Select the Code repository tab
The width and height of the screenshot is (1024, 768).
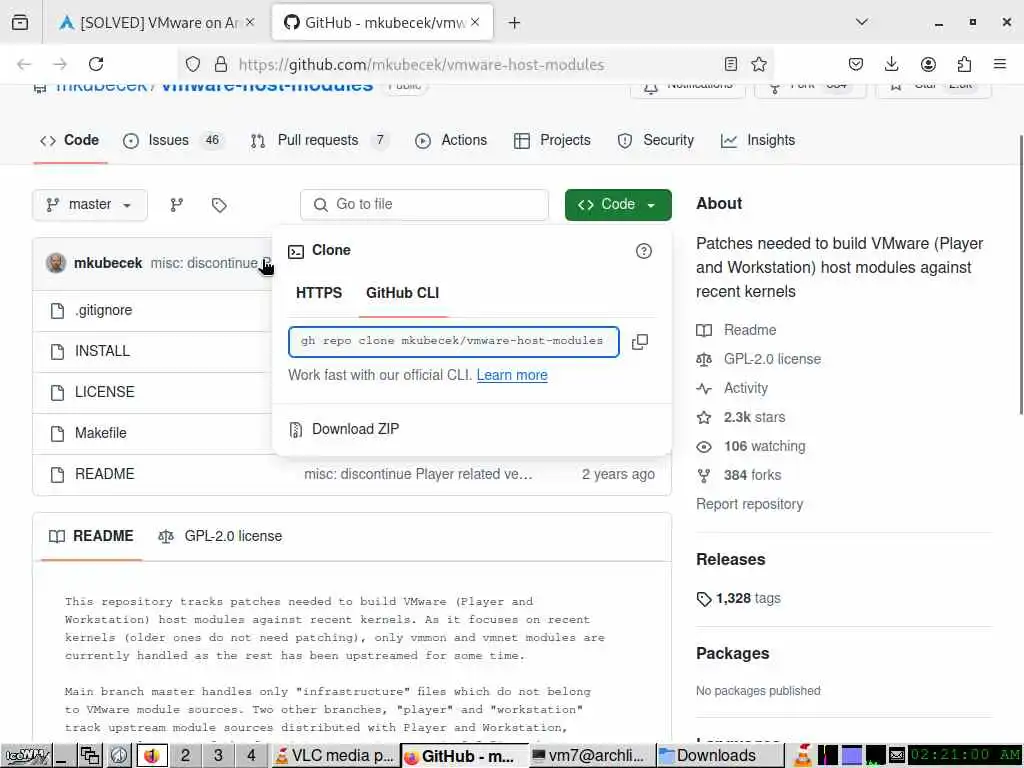point(69,140)
